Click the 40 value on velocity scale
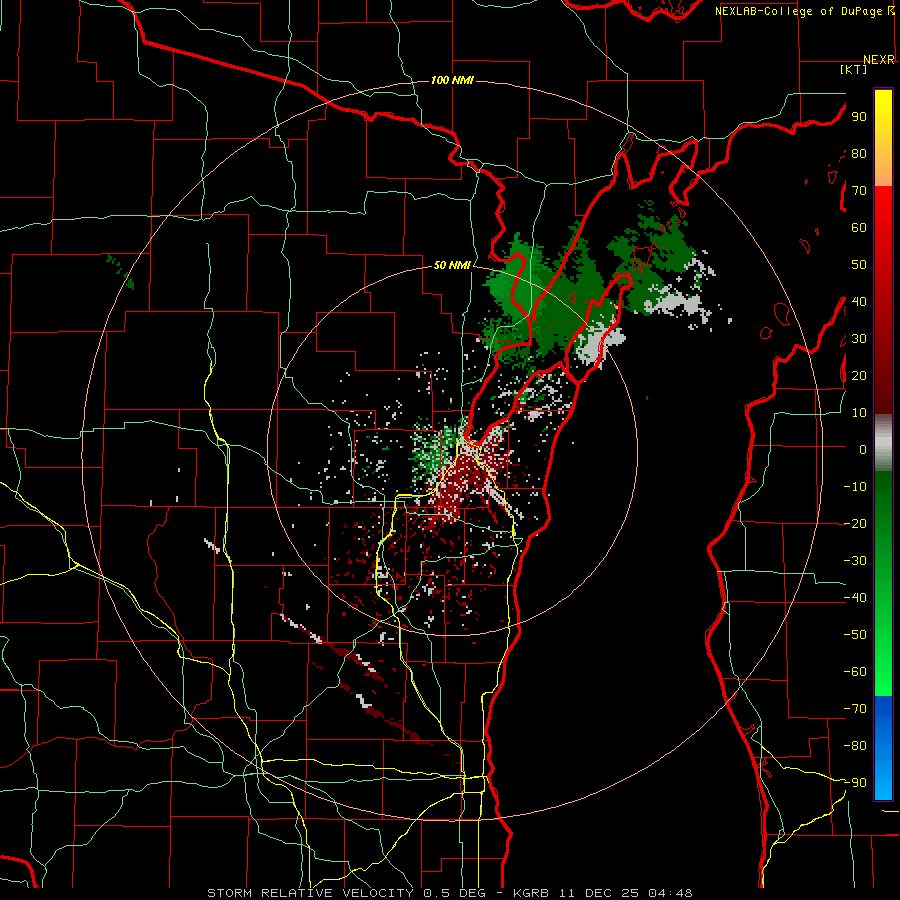 coord(859,301)
